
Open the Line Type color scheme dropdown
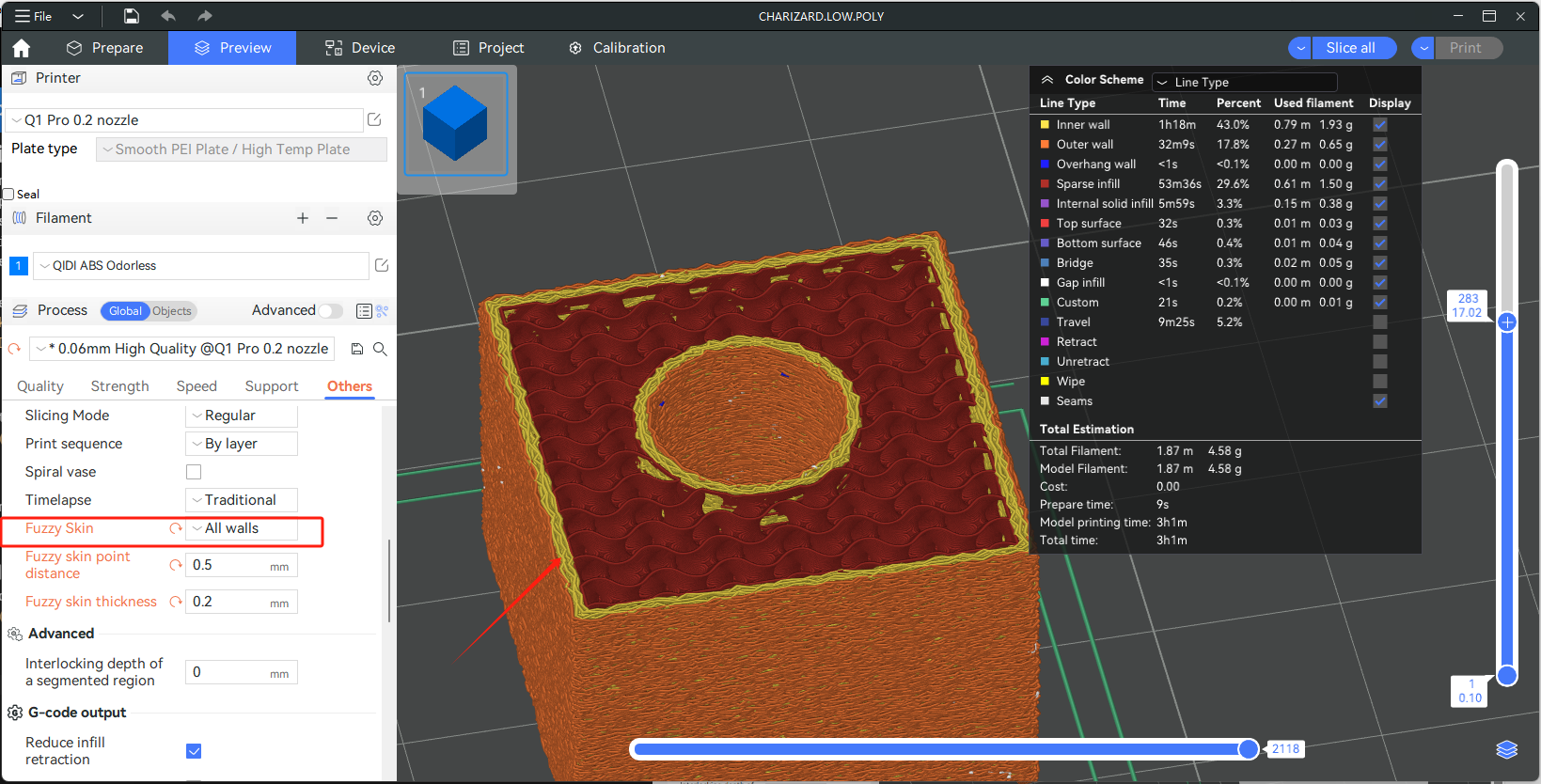(1245, 82)
